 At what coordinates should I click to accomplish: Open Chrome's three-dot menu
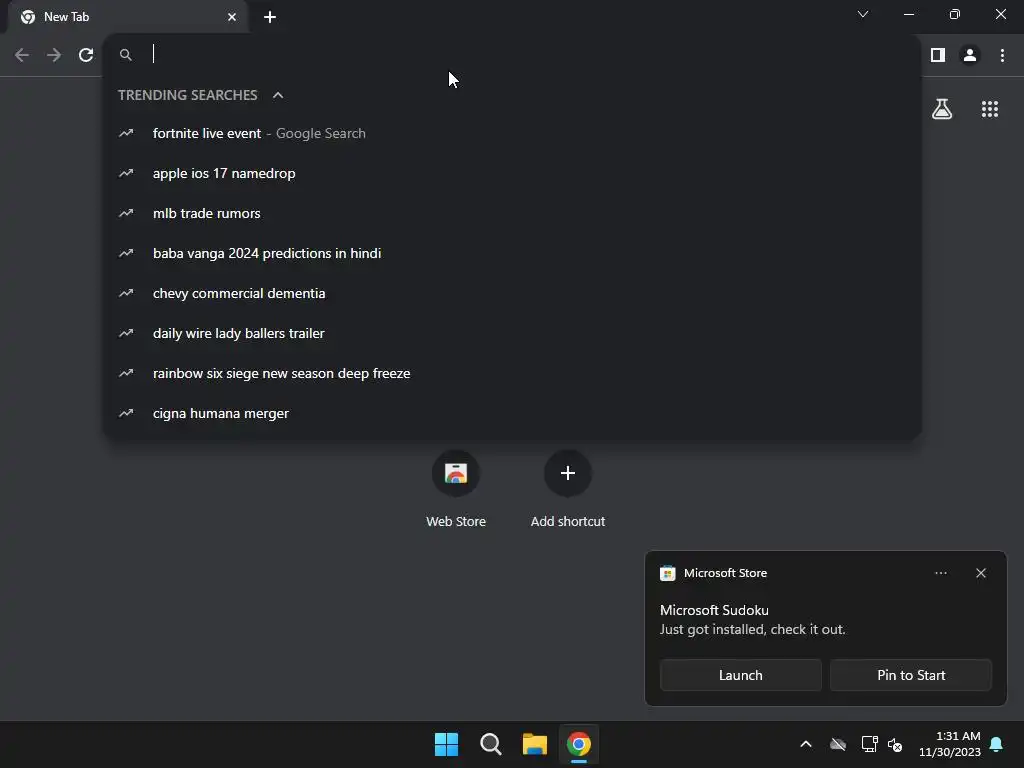point(1002,56)
